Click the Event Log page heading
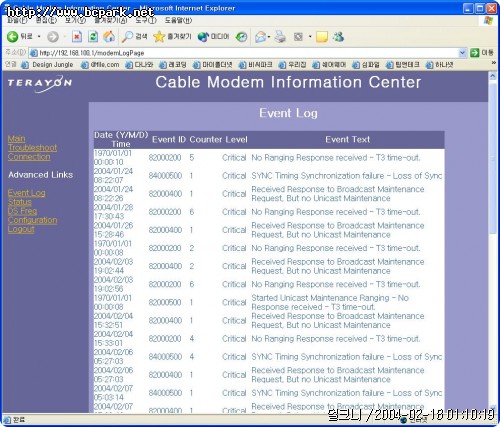 (288, 113)
